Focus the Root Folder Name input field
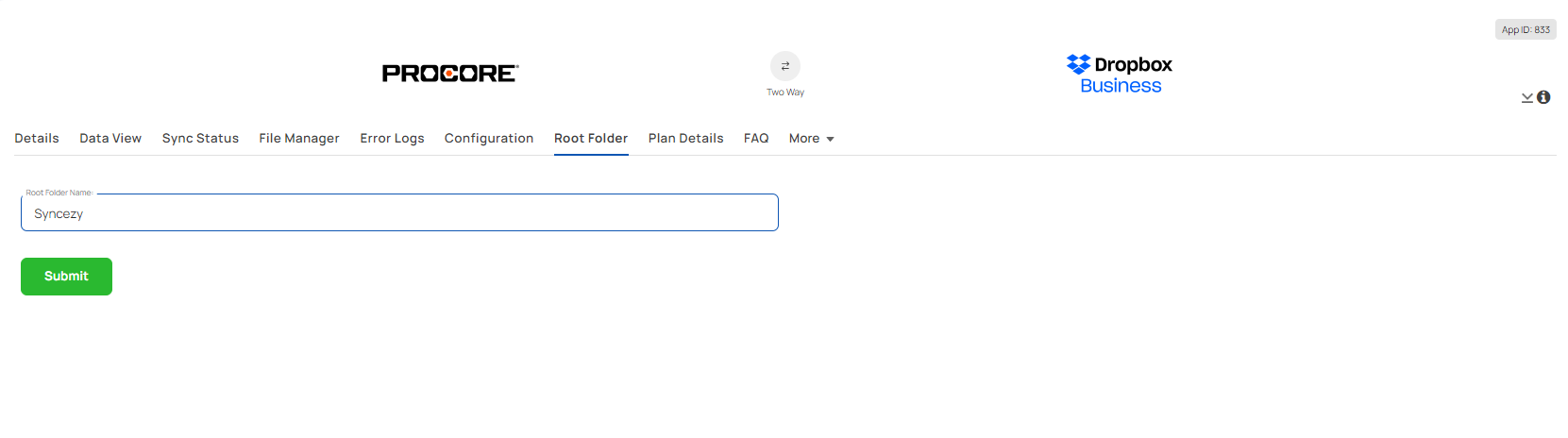1568x438 pixels. 399,213
